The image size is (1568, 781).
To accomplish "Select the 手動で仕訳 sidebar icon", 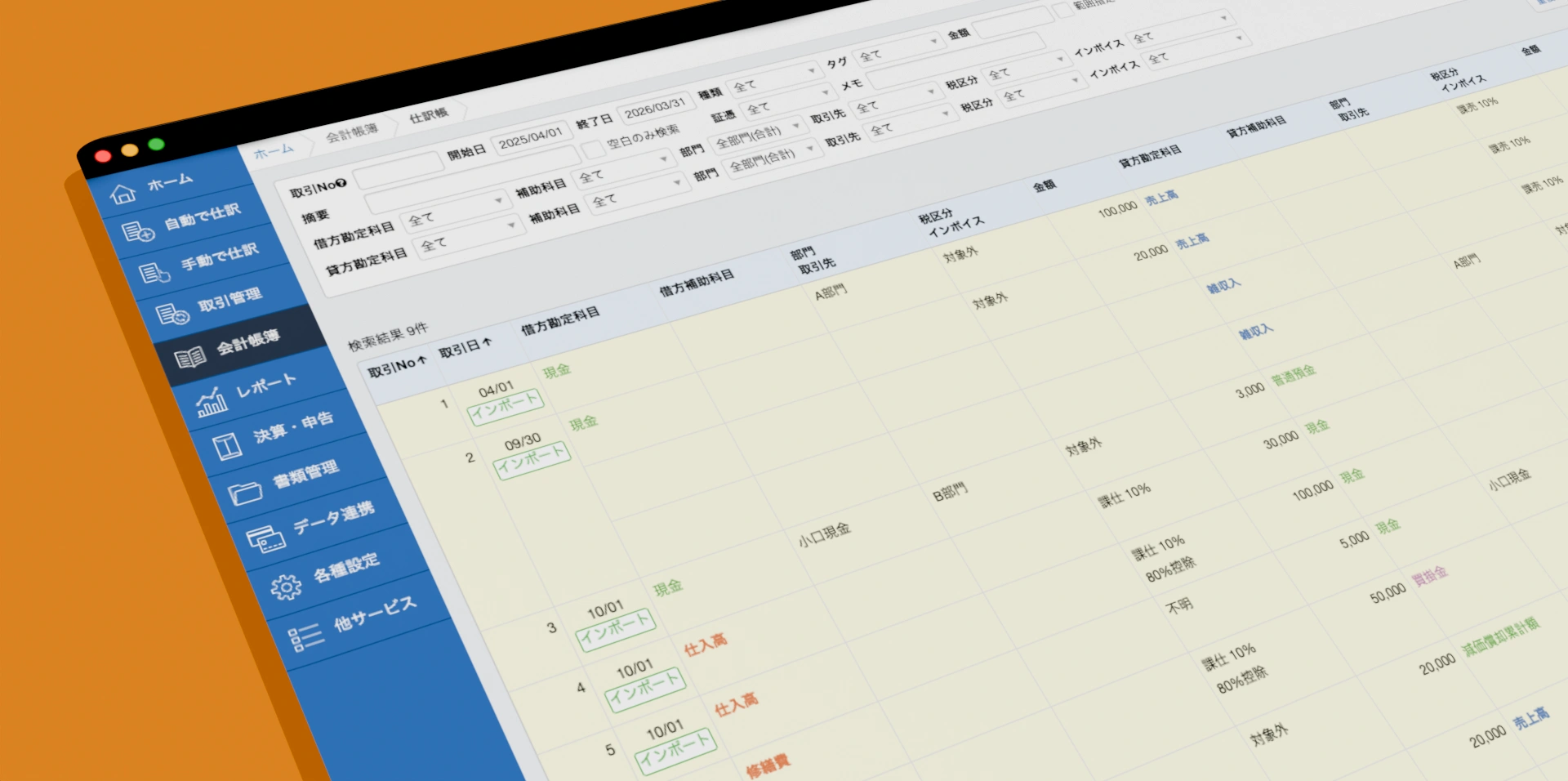I will point(154,273).
